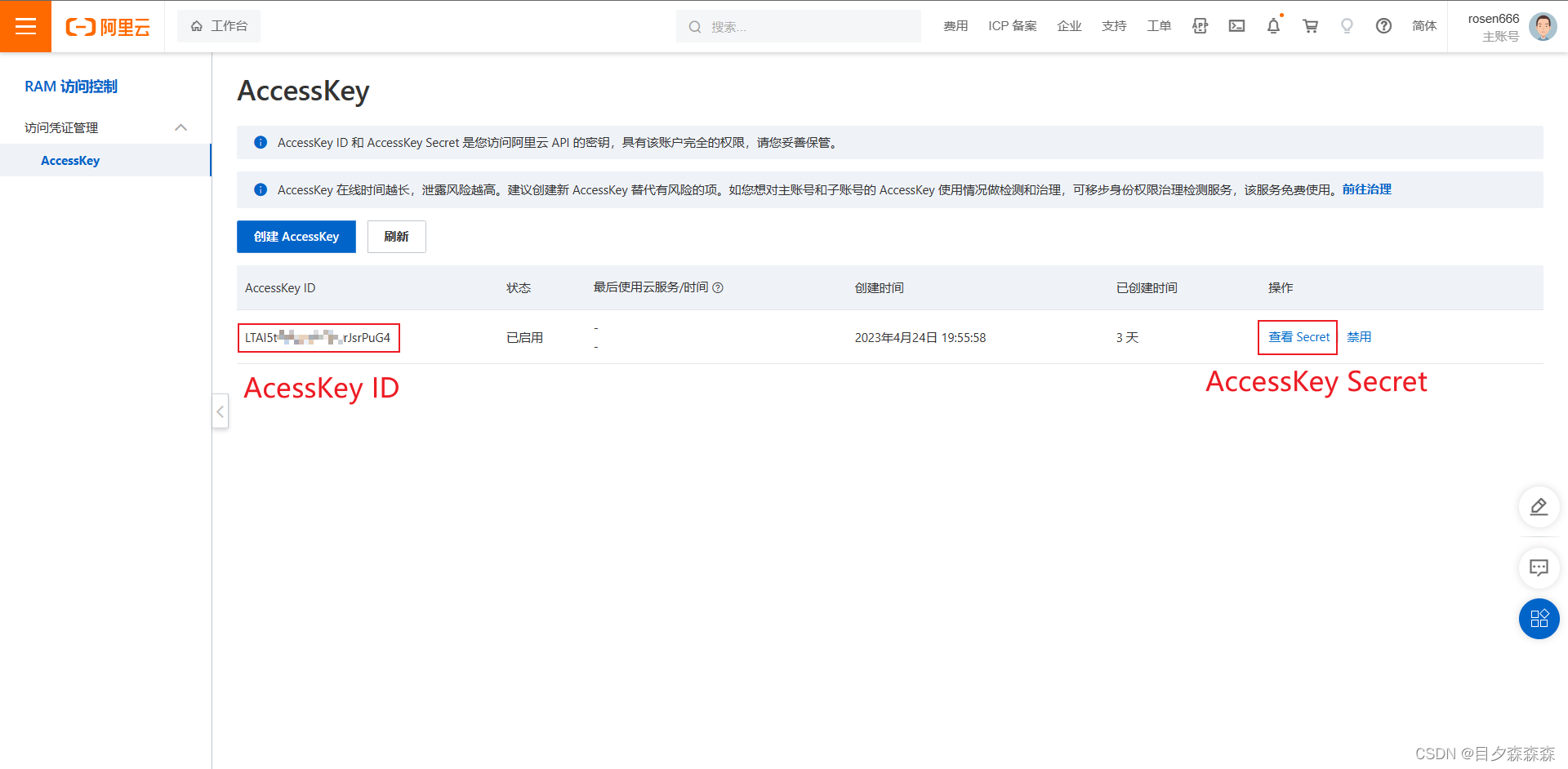Viewport: 1568px width, 769px height.
Task: Open CloudShell terminal from top bar
Action: tap(1236, 26)
